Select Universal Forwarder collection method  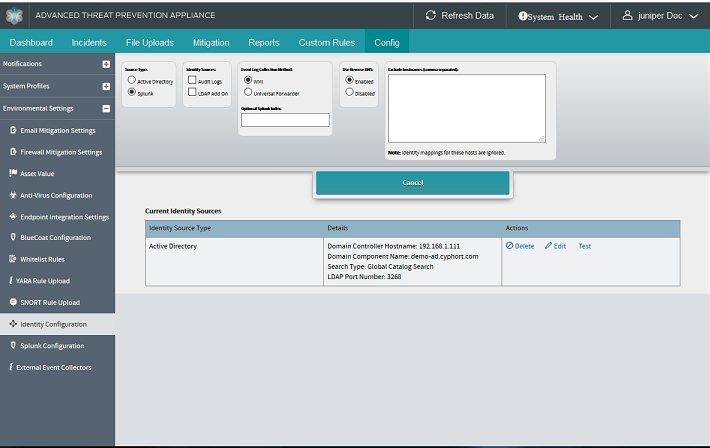(248, 92)
